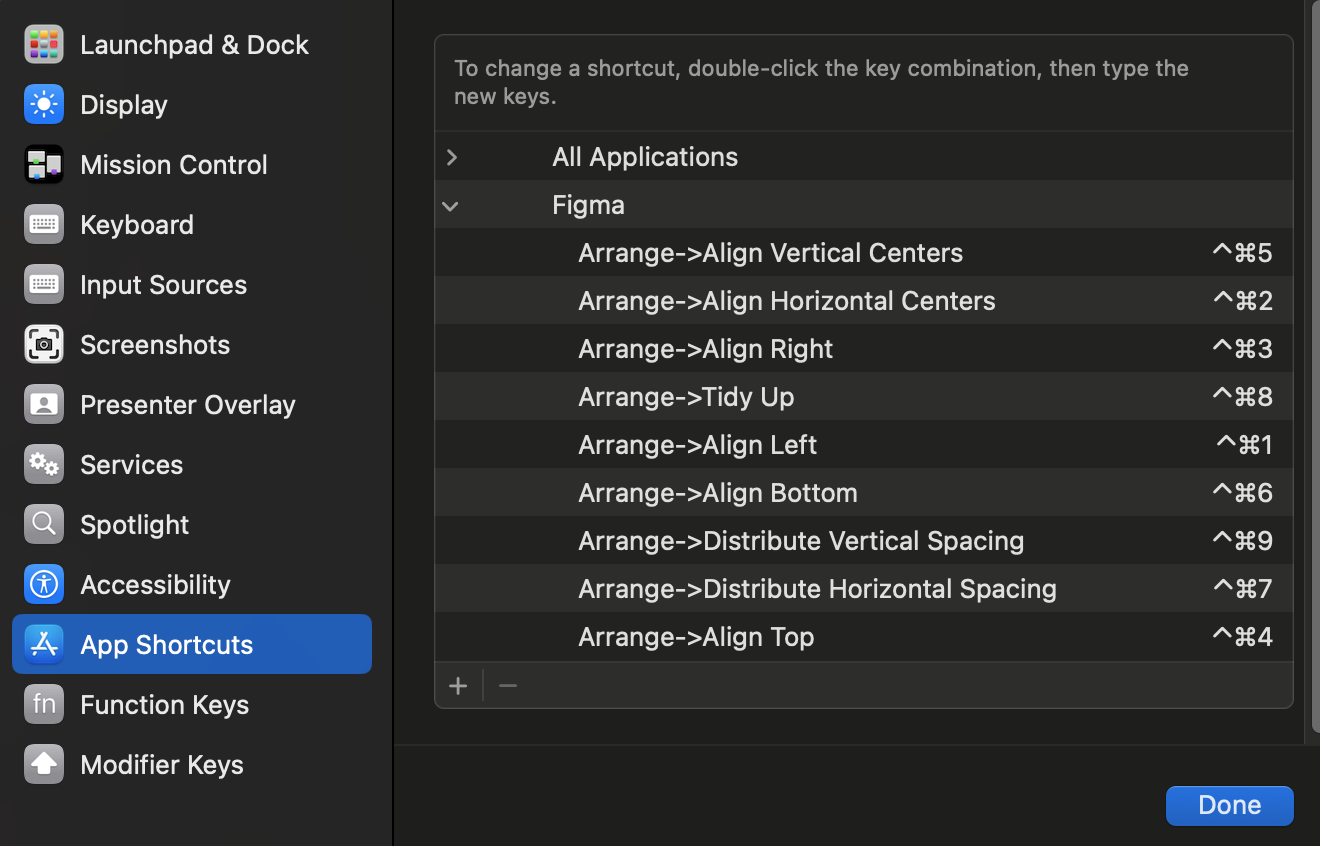Select Arrange->Align Horizontal Centers row
The width and height of the screenshot is (1320, 846).
pyautogui.click(x=864, y=301)
